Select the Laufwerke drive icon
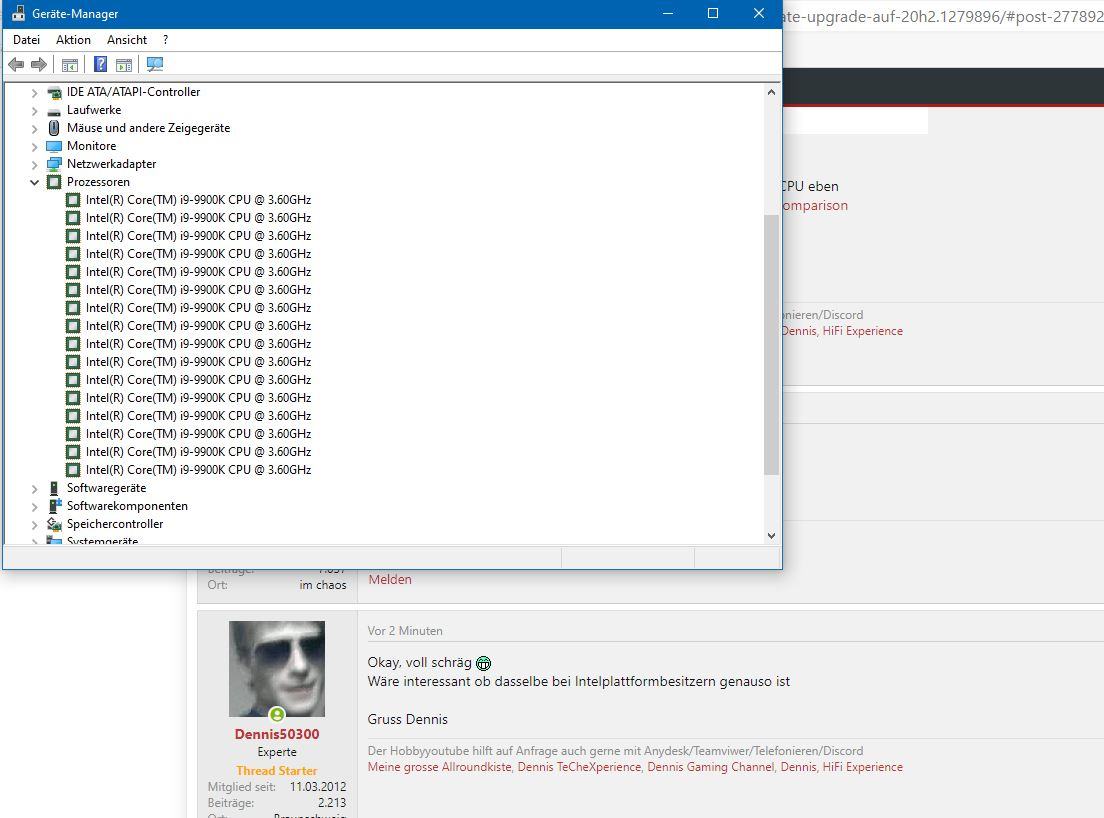The image size is (1104, 818). (x=54, y=111)
